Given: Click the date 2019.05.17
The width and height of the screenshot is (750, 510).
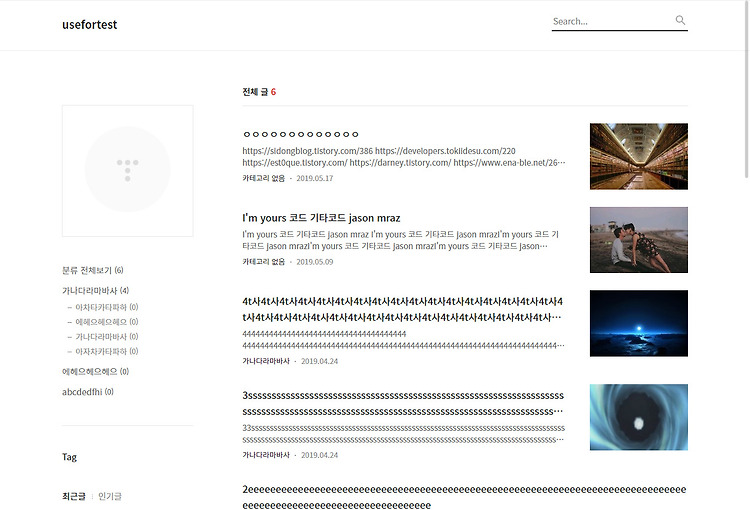Looking at the screenshot, I should click(x=315, y=178).
